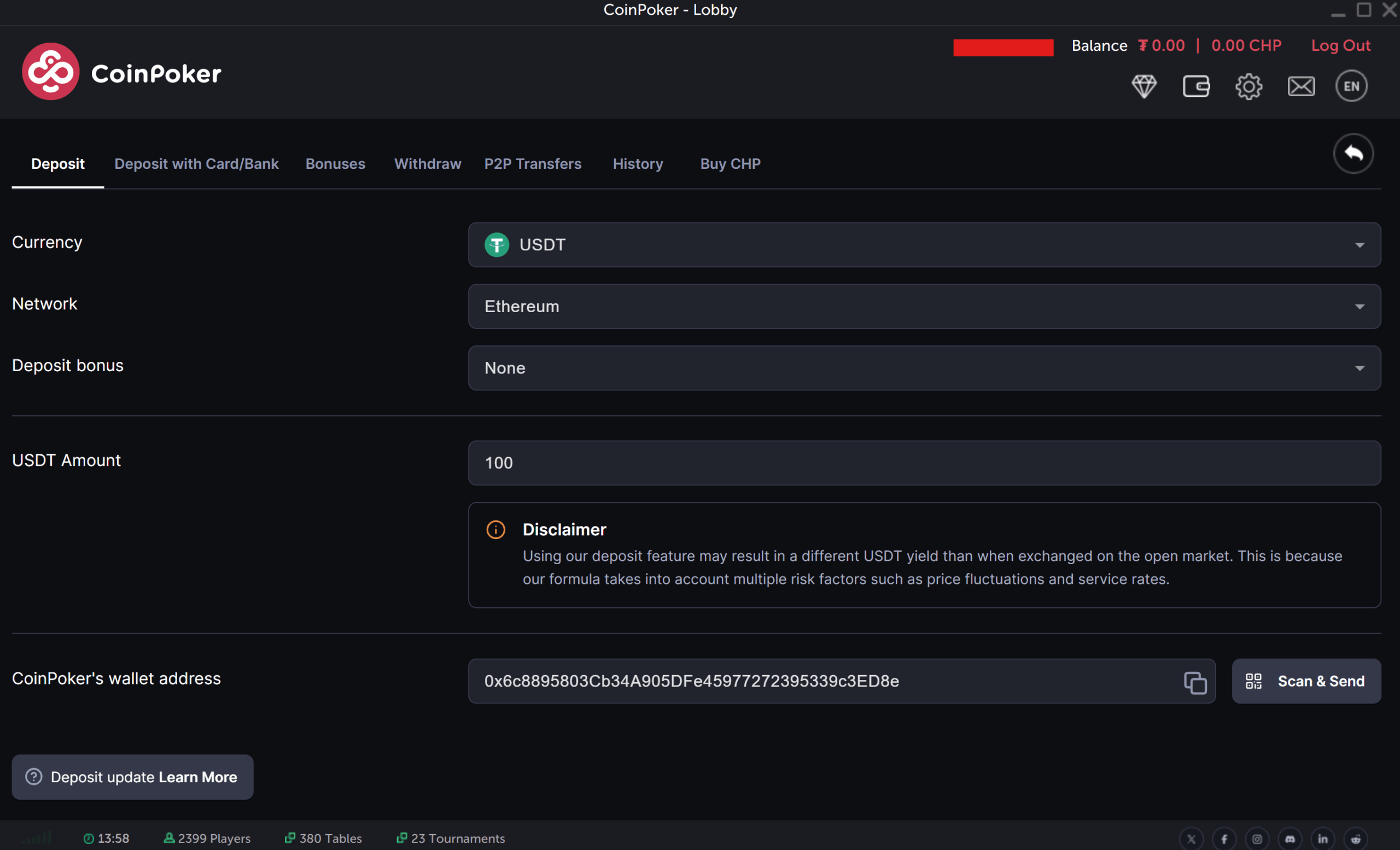This screenshot has width=1400, height=850.
Task: Click the clock time 13:58 in status bar
Action: (106, 838)
